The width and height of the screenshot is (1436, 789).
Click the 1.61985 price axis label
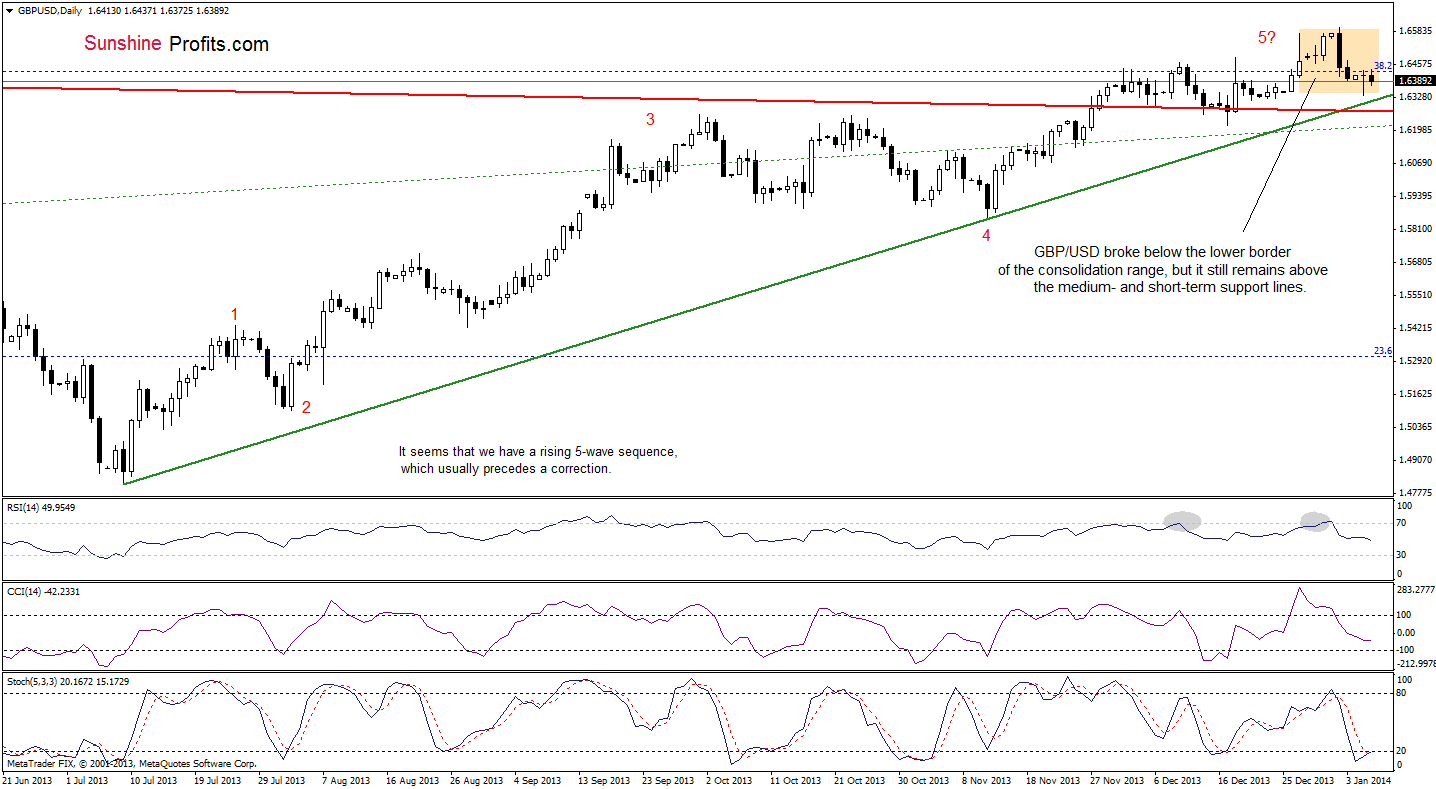1415,130
